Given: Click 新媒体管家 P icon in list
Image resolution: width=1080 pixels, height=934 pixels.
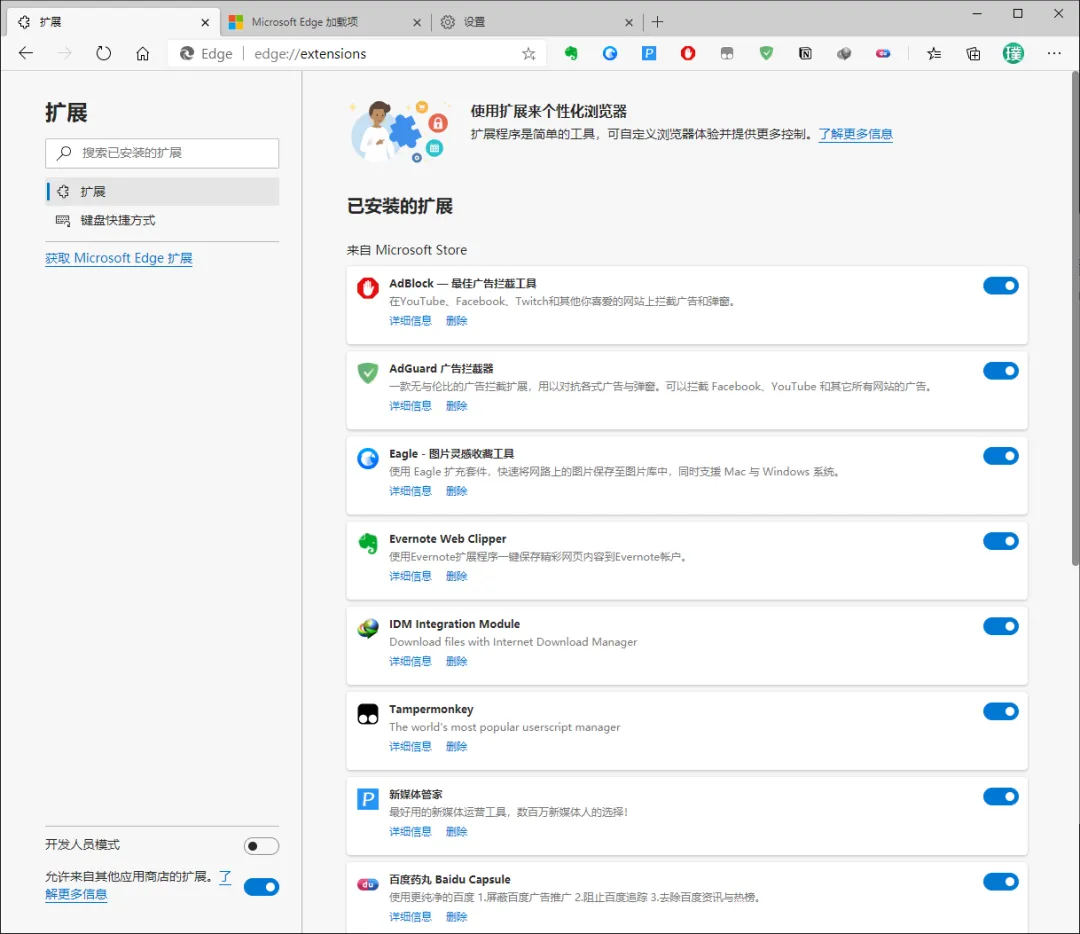Looking at the screenshot, I should point(368,799).
